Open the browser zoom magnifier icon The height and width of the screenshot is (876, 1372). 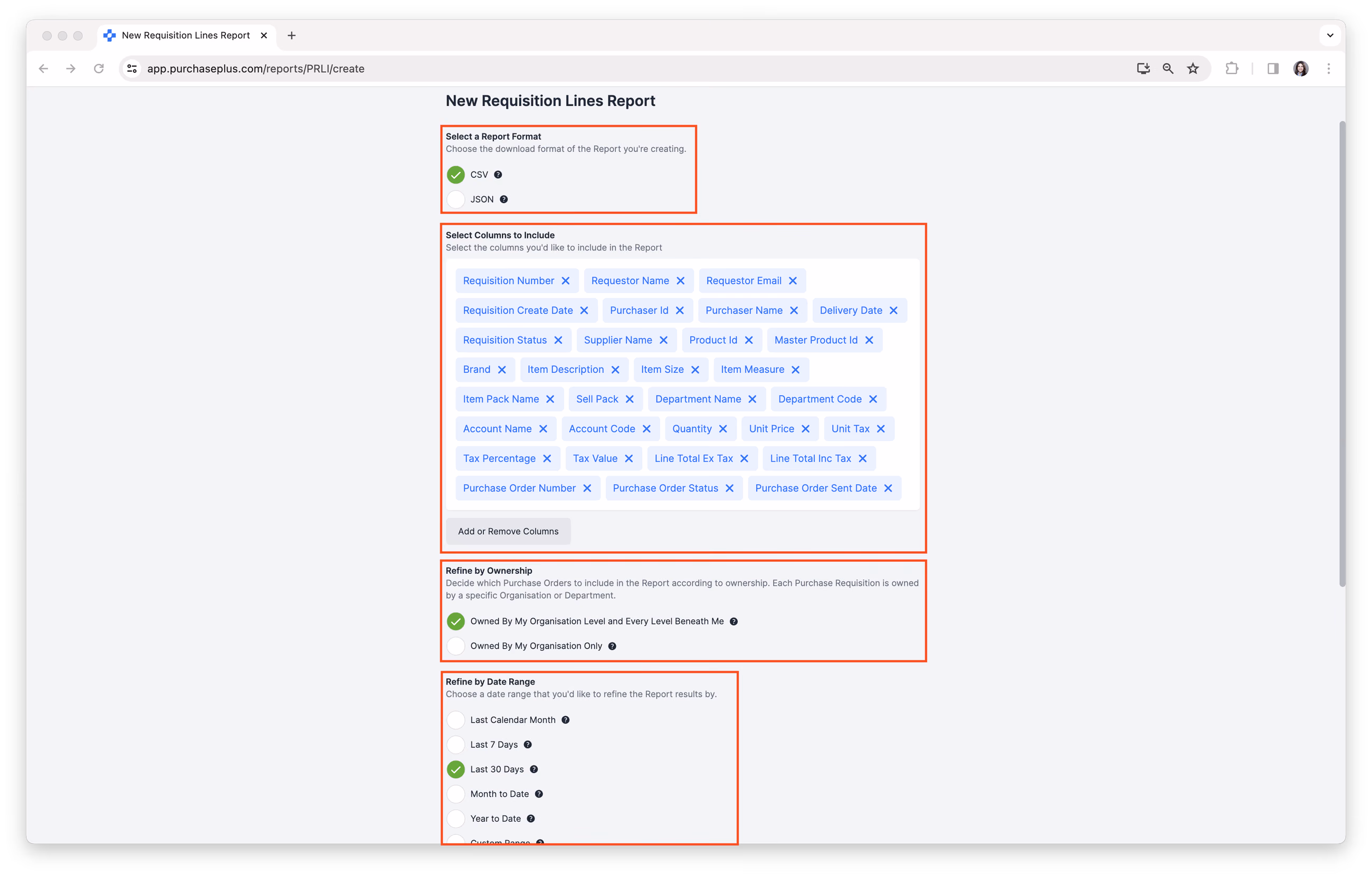coord(1168,69)
